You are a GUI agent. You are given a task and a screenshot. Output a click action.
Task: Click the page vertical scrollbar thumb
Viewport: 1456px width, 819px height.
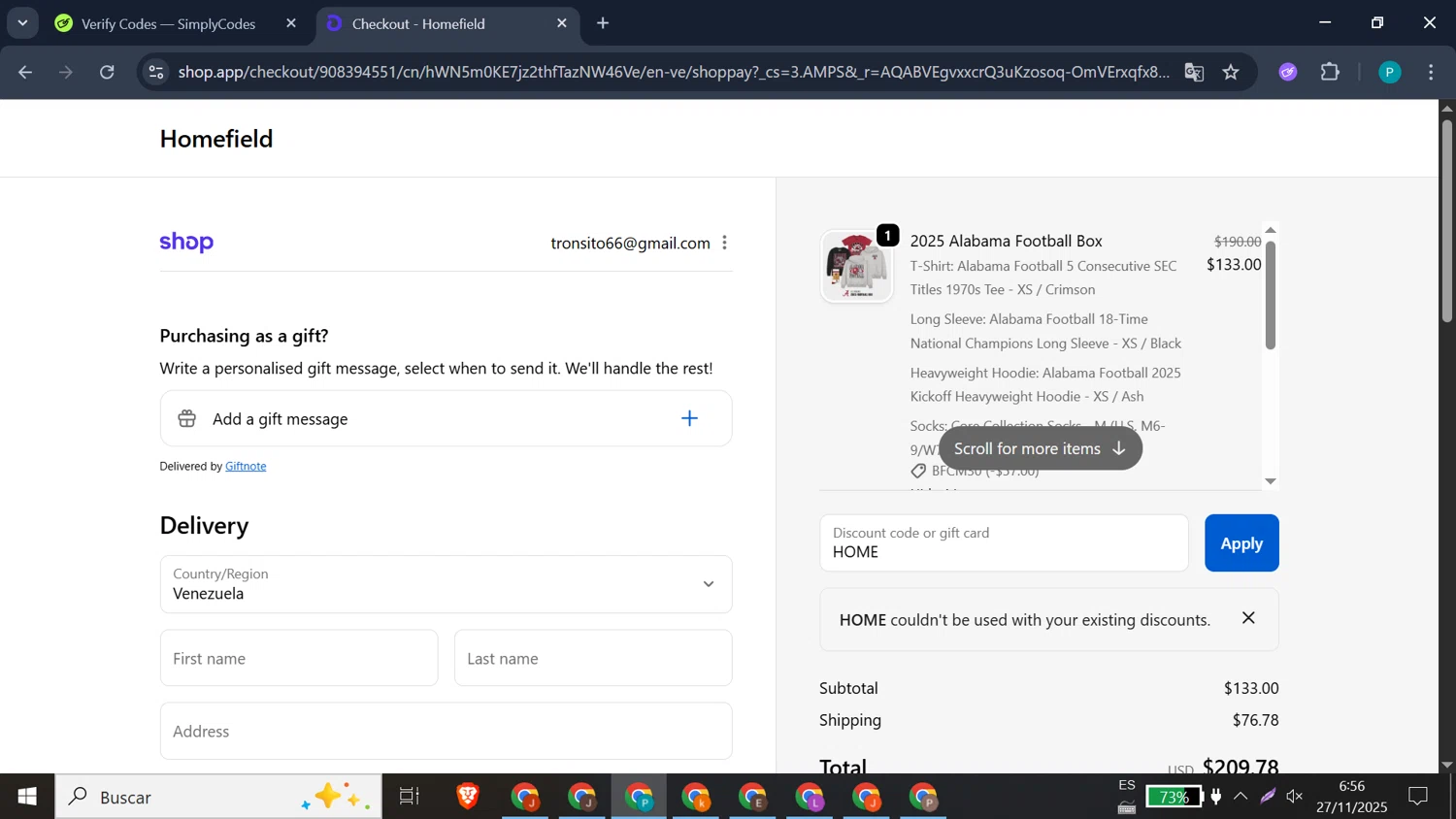pos(1446,221)
